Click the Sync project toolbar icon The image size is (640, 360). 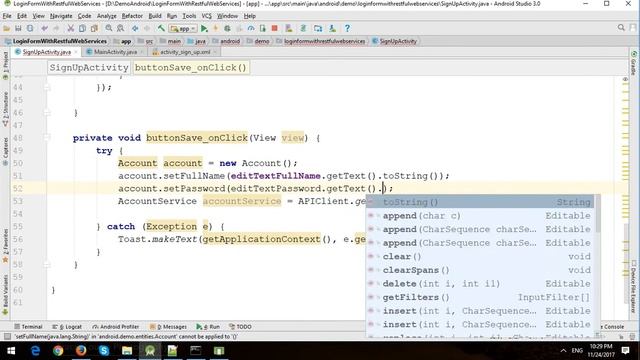(30, 29)
